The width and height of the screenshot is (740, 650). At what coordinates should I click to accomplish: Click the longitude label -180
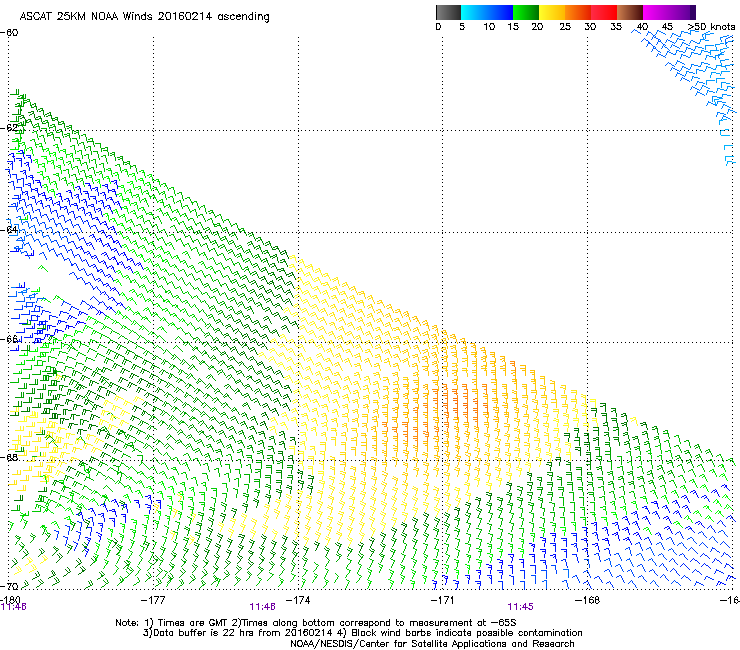(10, 600)
